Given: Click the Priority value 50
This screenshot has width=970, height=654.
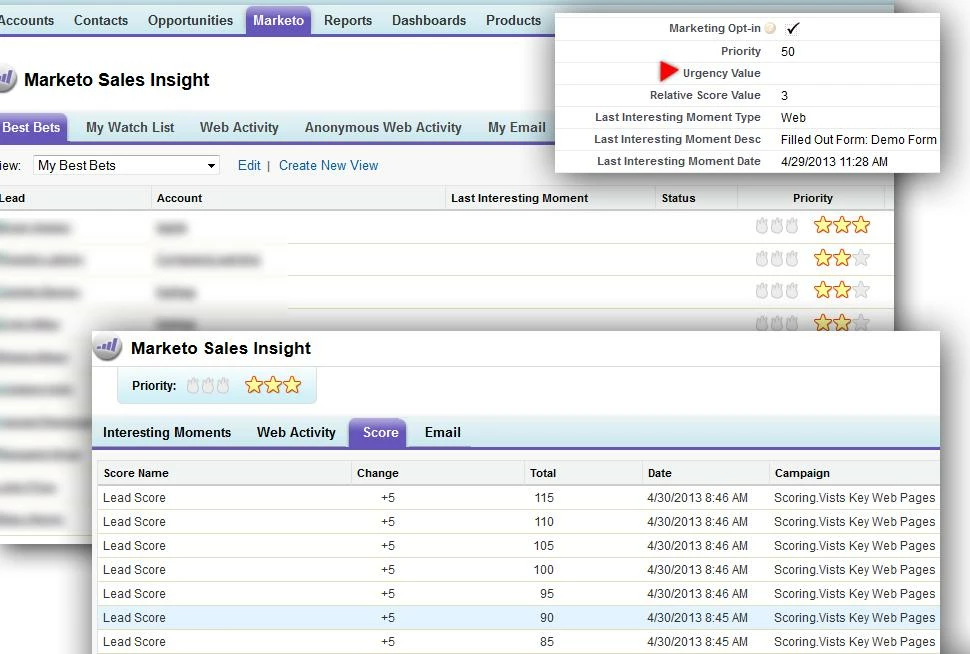Looking at the screenshot, I should tap(788, 51).
